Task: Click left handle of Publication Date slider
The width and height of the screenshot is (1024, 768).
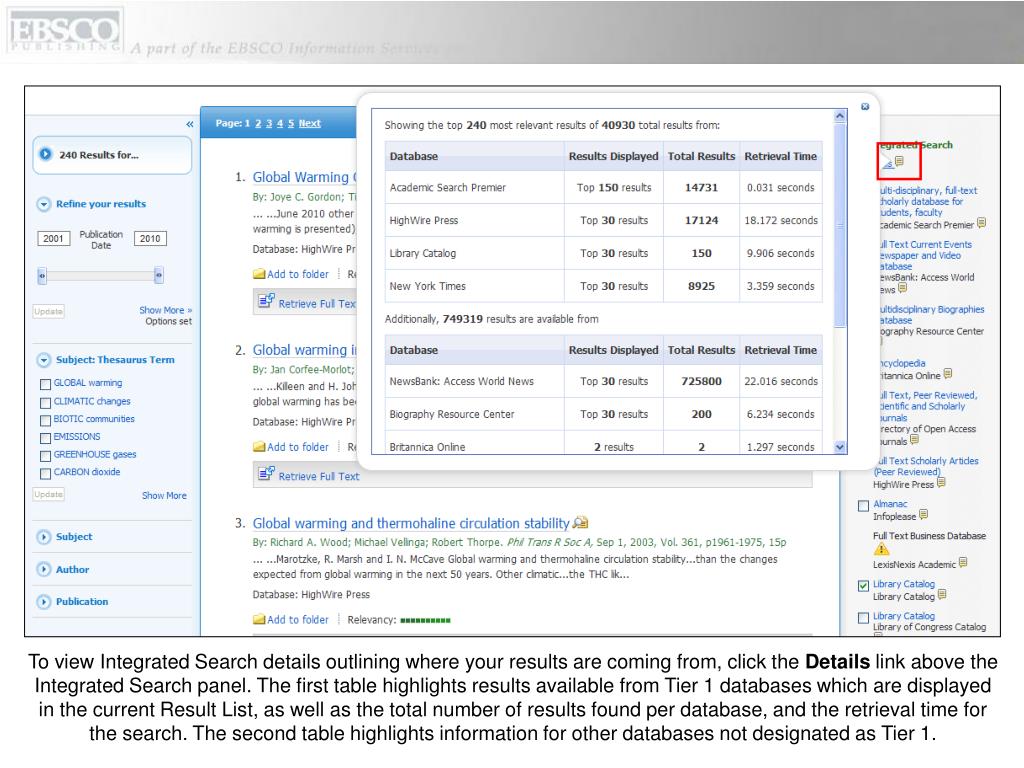Action: [x=42, y=276]
